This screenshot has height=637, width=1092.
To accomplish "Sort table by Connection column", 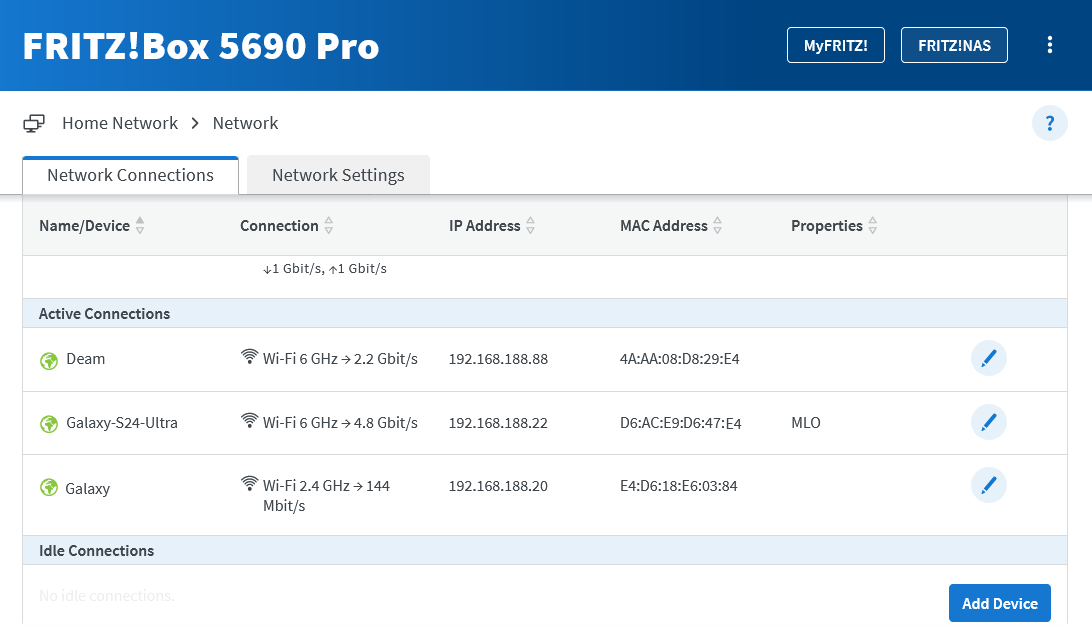I will 329,226.
